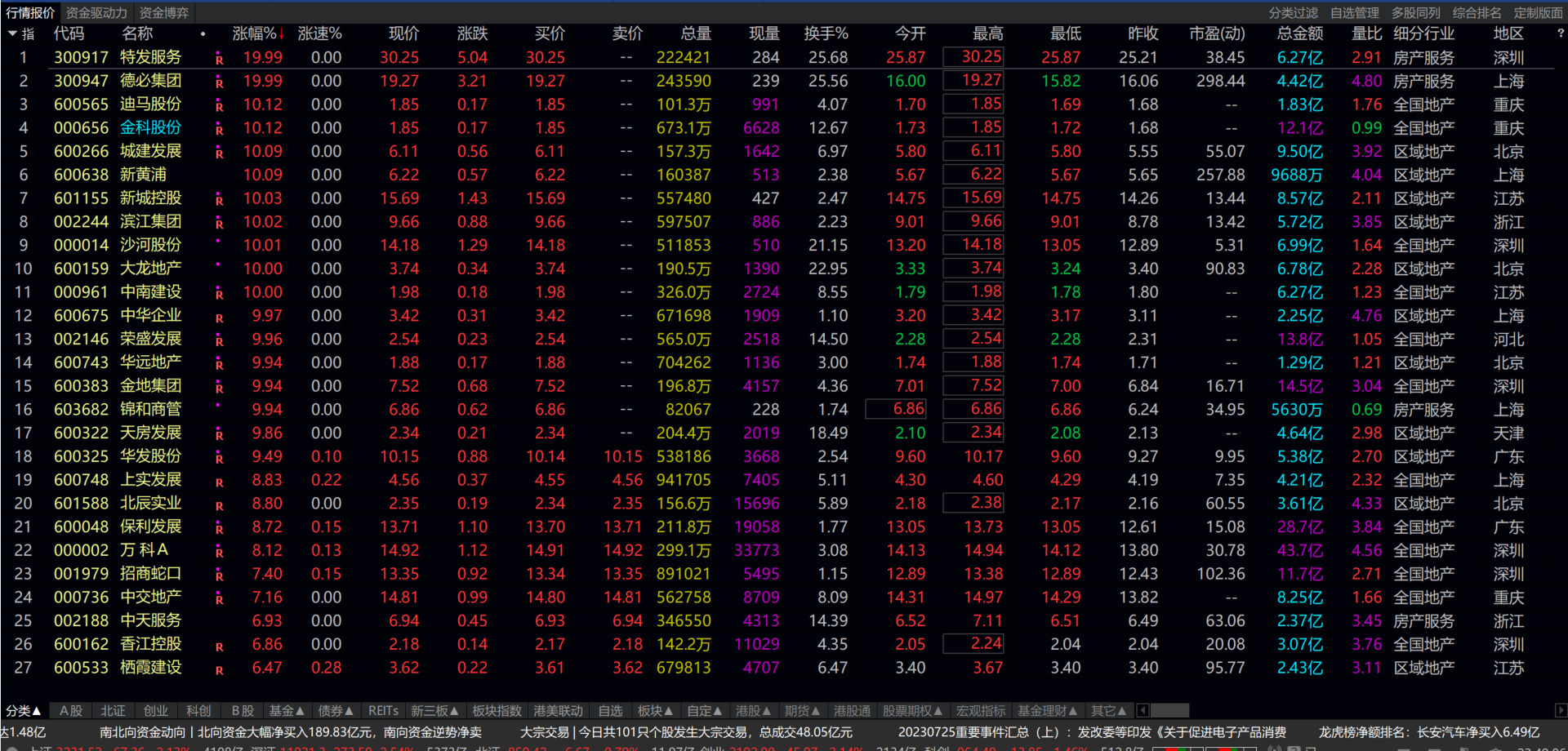Click the 细分行业 column header
This screenshot has height=751, width=1568.
[1423, 33]
